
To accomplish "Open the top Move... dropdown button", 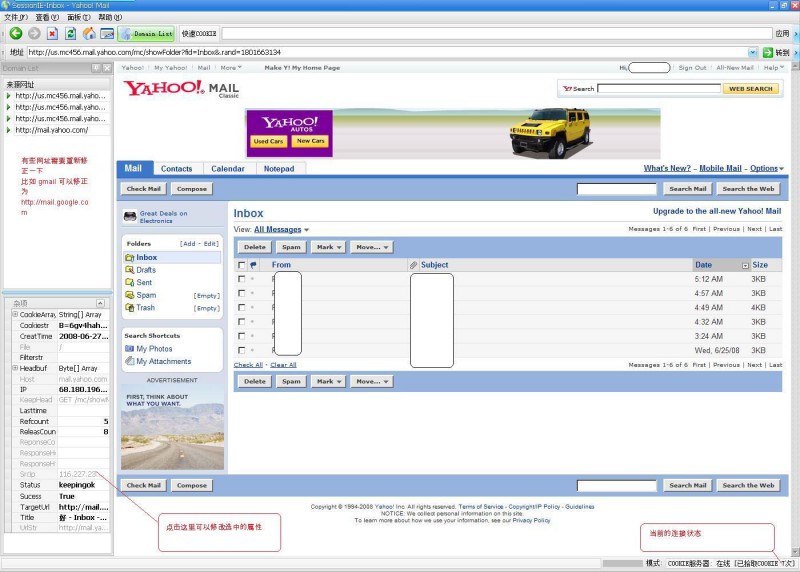I will click(x=372, y=247).
